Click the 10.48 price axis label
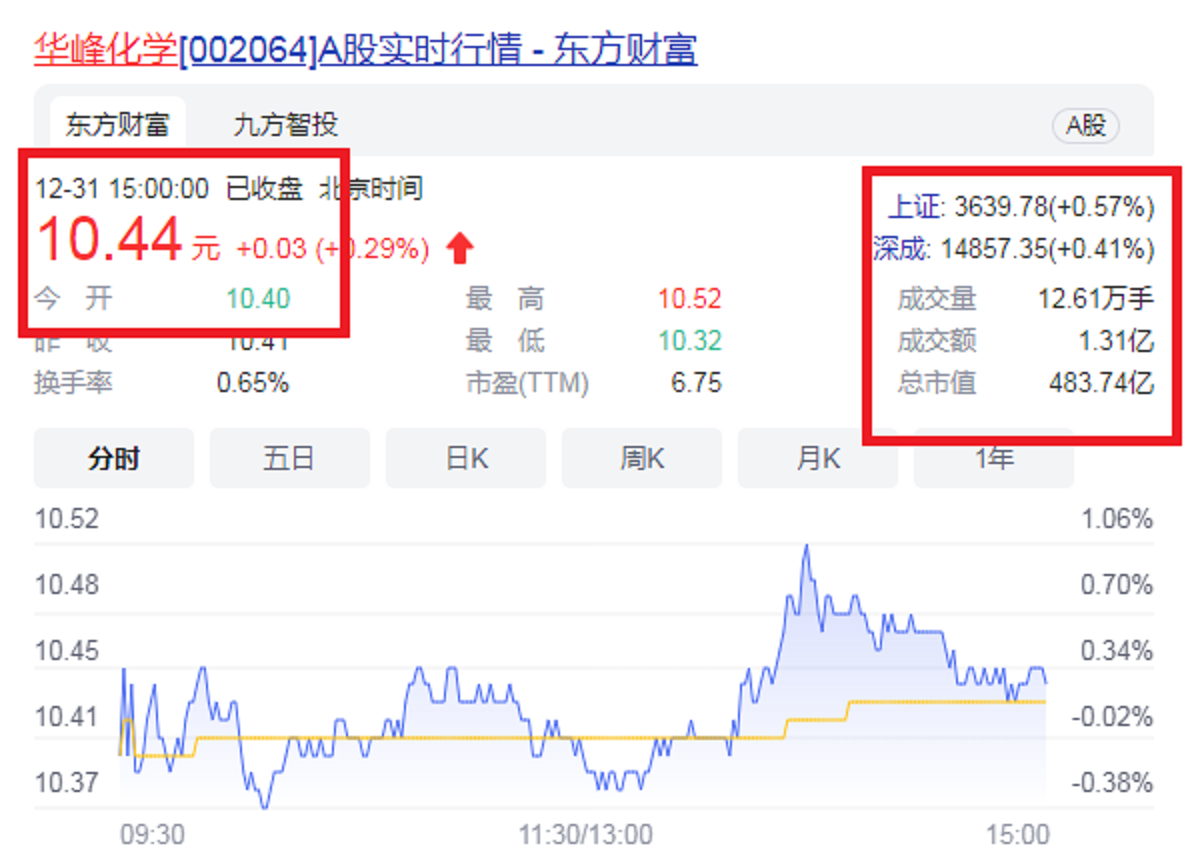 (67, 585)
